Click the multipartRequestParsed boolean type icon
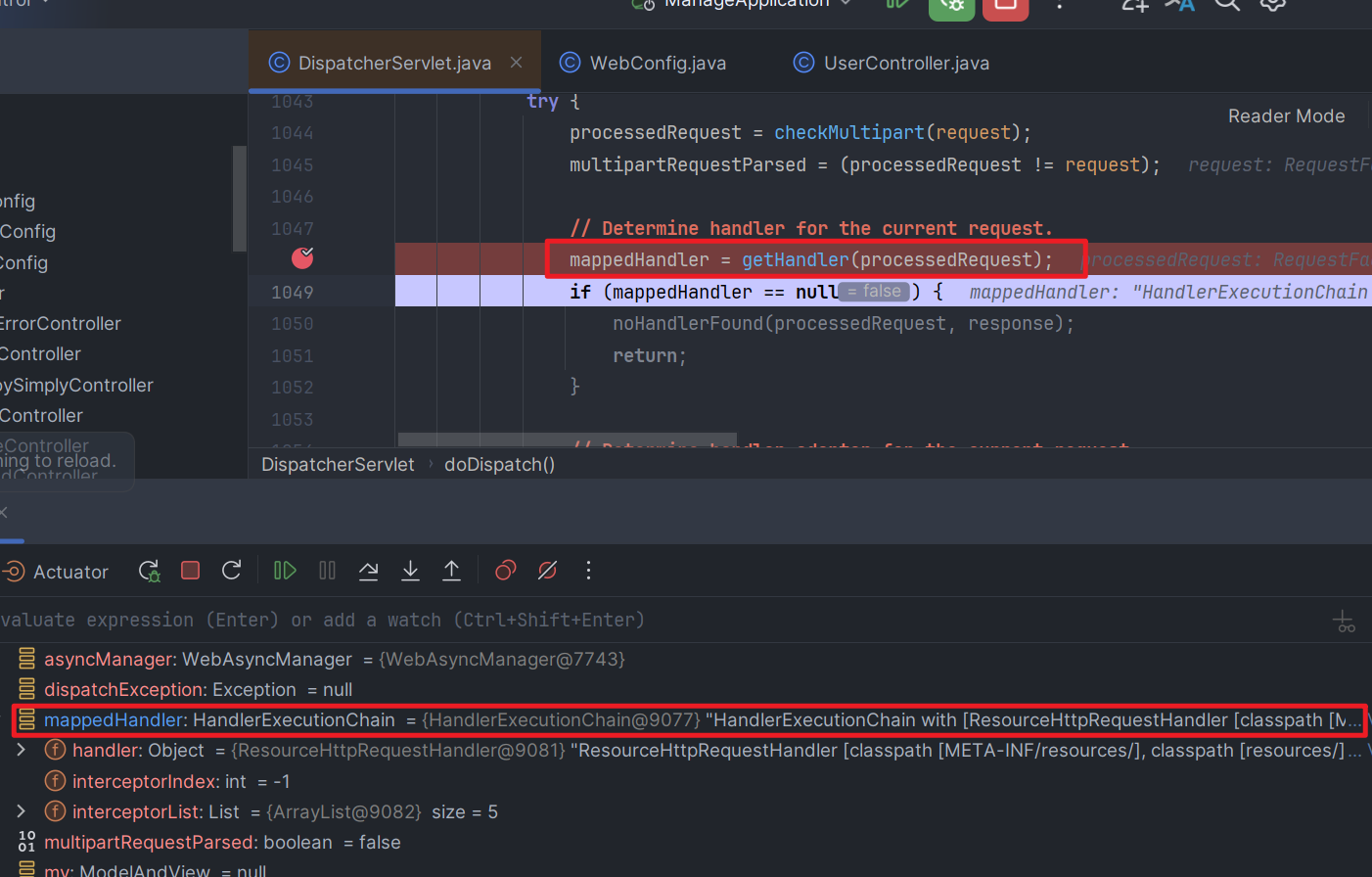1372x877 pixels. tap(26, 842)
